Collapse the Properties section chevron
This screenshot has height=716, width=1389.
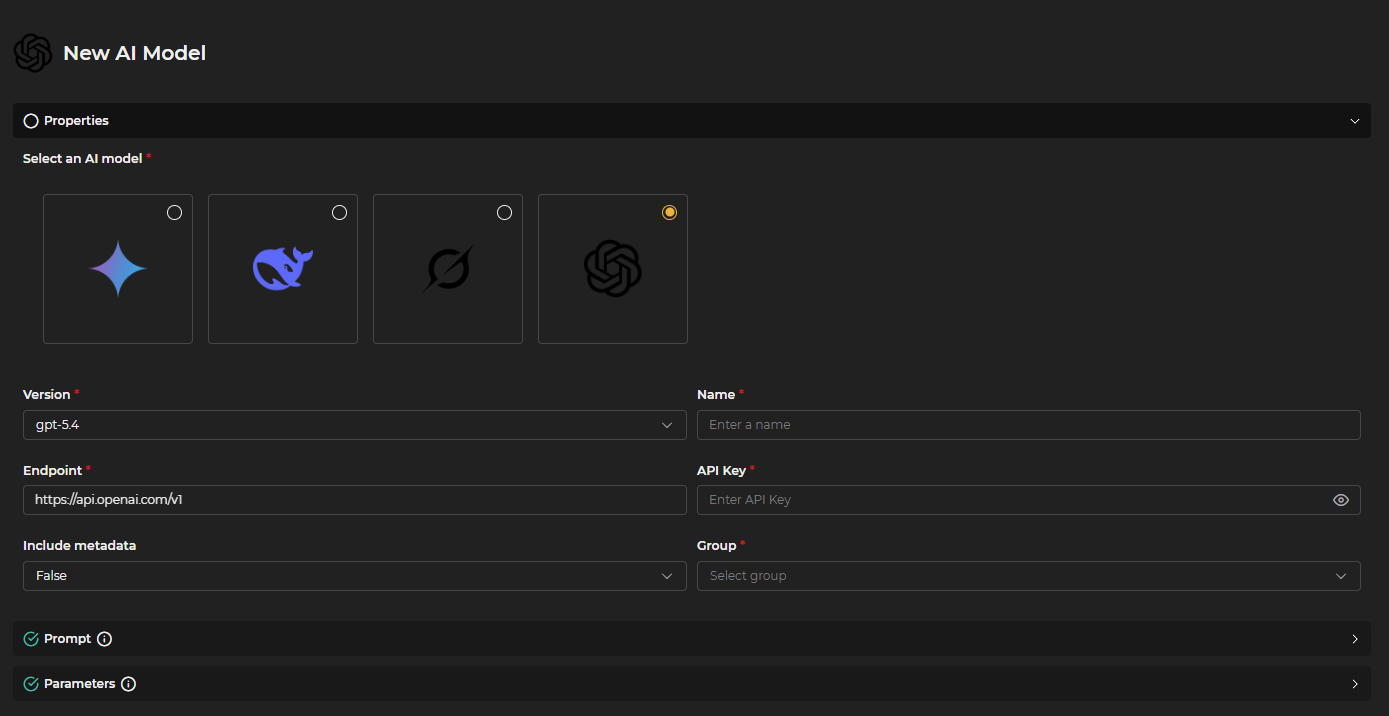coord(1355,121)
